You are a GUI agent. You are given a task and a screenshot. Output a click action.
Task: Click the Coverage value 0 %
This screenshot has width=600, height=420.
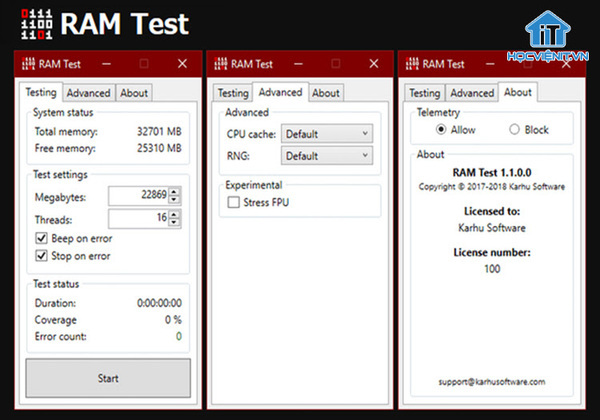173,319
